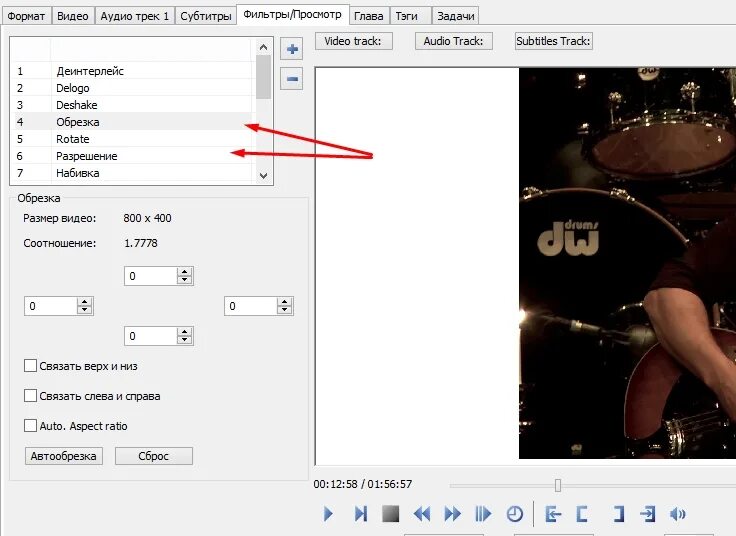
Task: Open the Аудио трек 1 tab
Action: [135, 16]
